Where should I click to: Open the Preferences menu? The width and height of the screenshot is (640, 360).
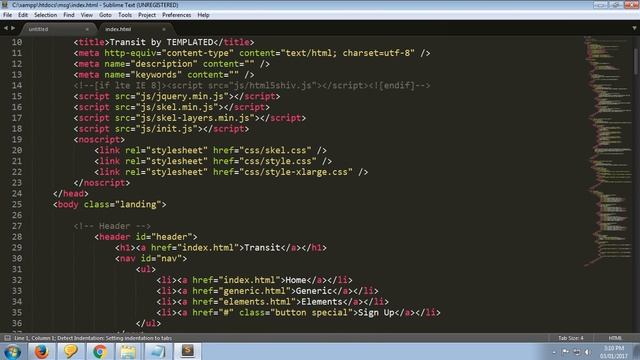coord(176,15)
